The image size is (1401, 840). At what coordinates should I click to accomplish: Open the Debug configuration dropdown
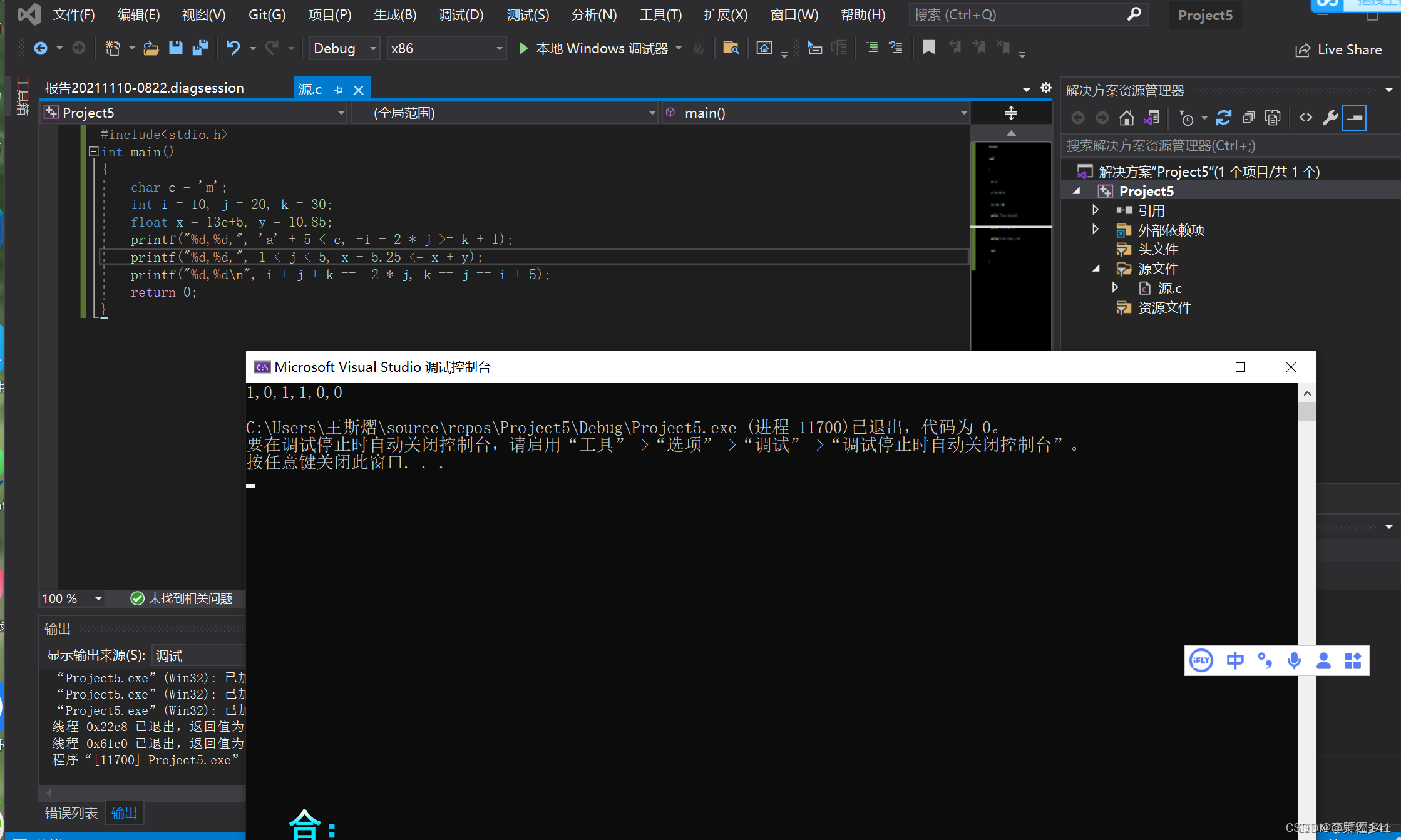coord(345,48)
